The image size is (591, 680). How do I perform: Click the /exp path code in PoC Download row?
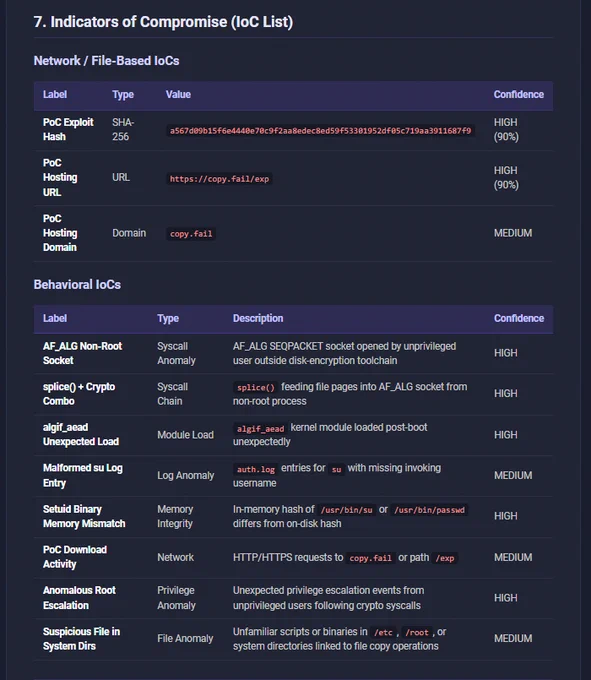(x=445, y=558)
